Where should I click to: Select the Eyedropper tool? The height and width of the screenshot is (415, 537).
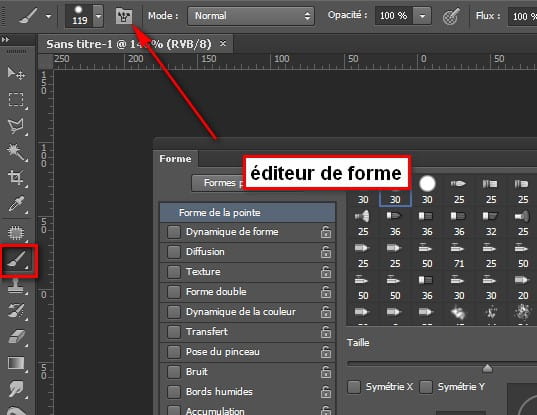(x=16, y=204)
